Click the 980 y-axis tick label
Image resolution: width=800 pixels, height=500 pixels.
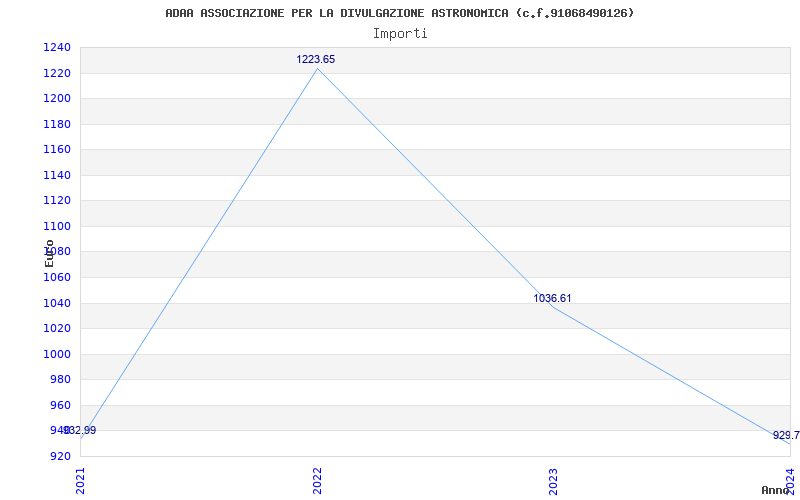60,379
